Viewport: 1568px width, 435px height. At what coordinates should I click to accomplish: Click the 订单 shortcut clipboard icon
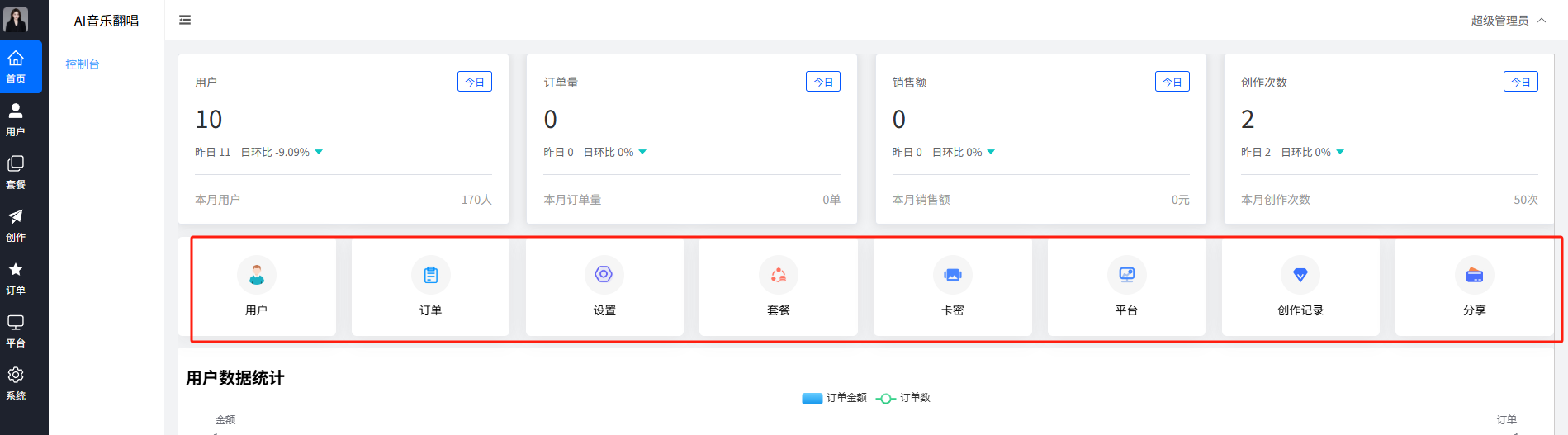pyautogui.click(x=431, y=275)
